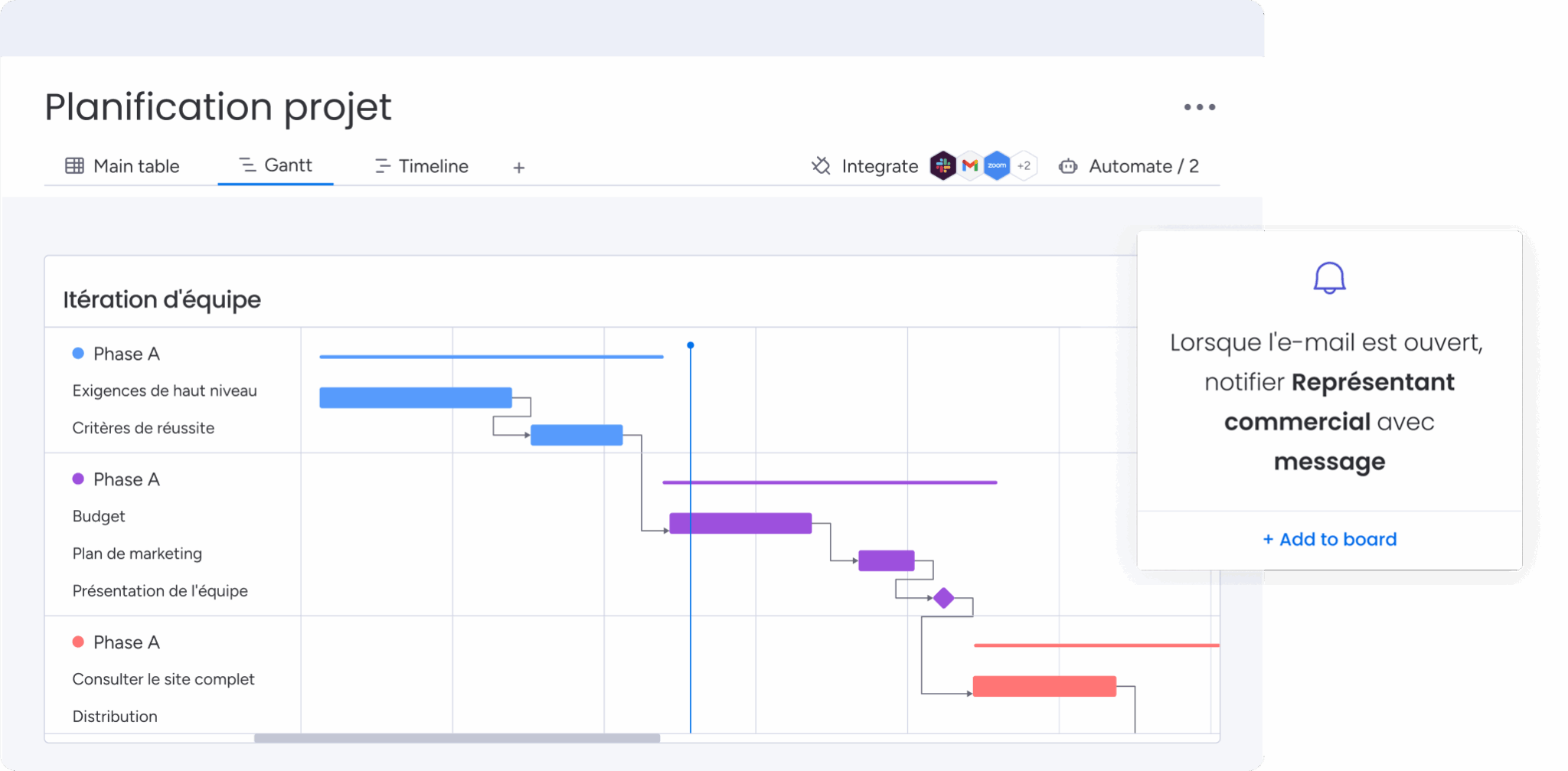
Task: Click Présentation de l'équipe row label
Action: pos(160,591)
